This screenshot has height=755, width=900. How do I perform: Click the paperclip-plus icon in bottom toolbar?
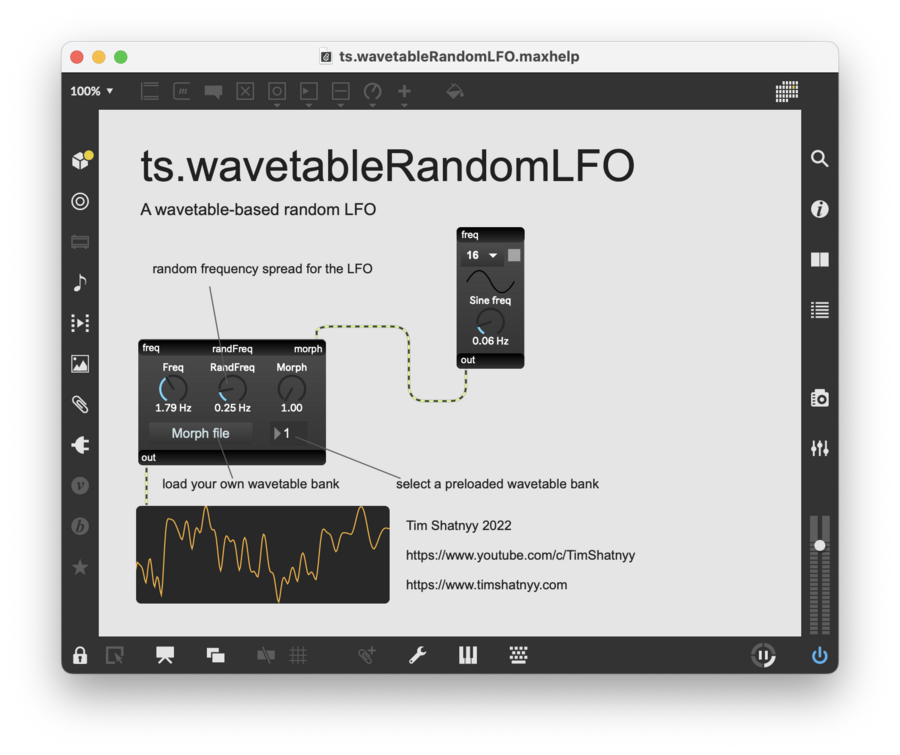367,655
